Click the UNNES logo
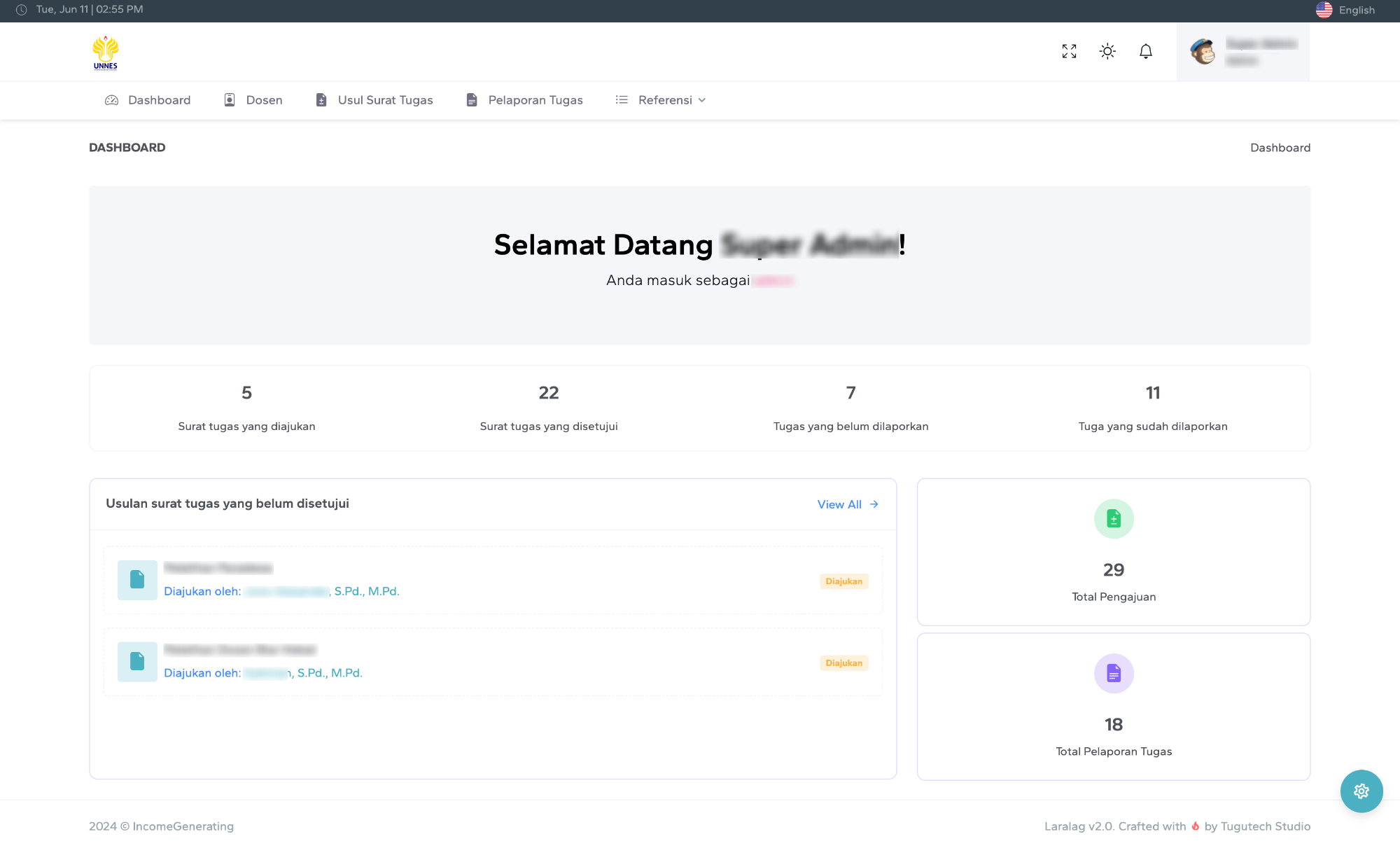 click(106, 53)
